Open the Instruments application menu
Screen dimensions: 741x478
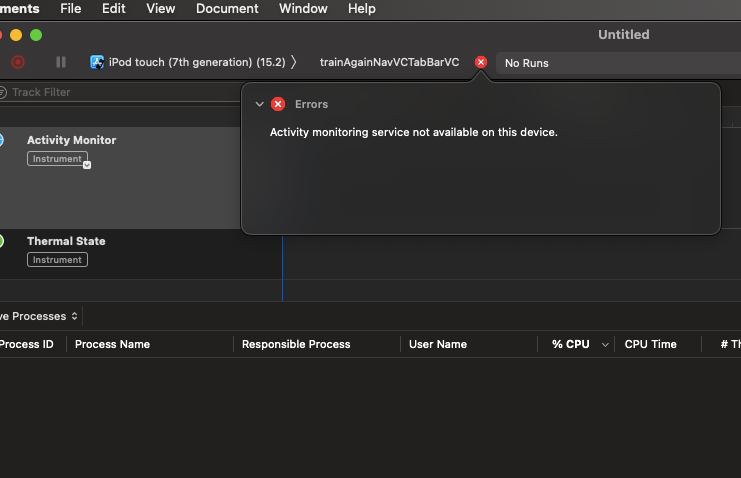point(19,9)
